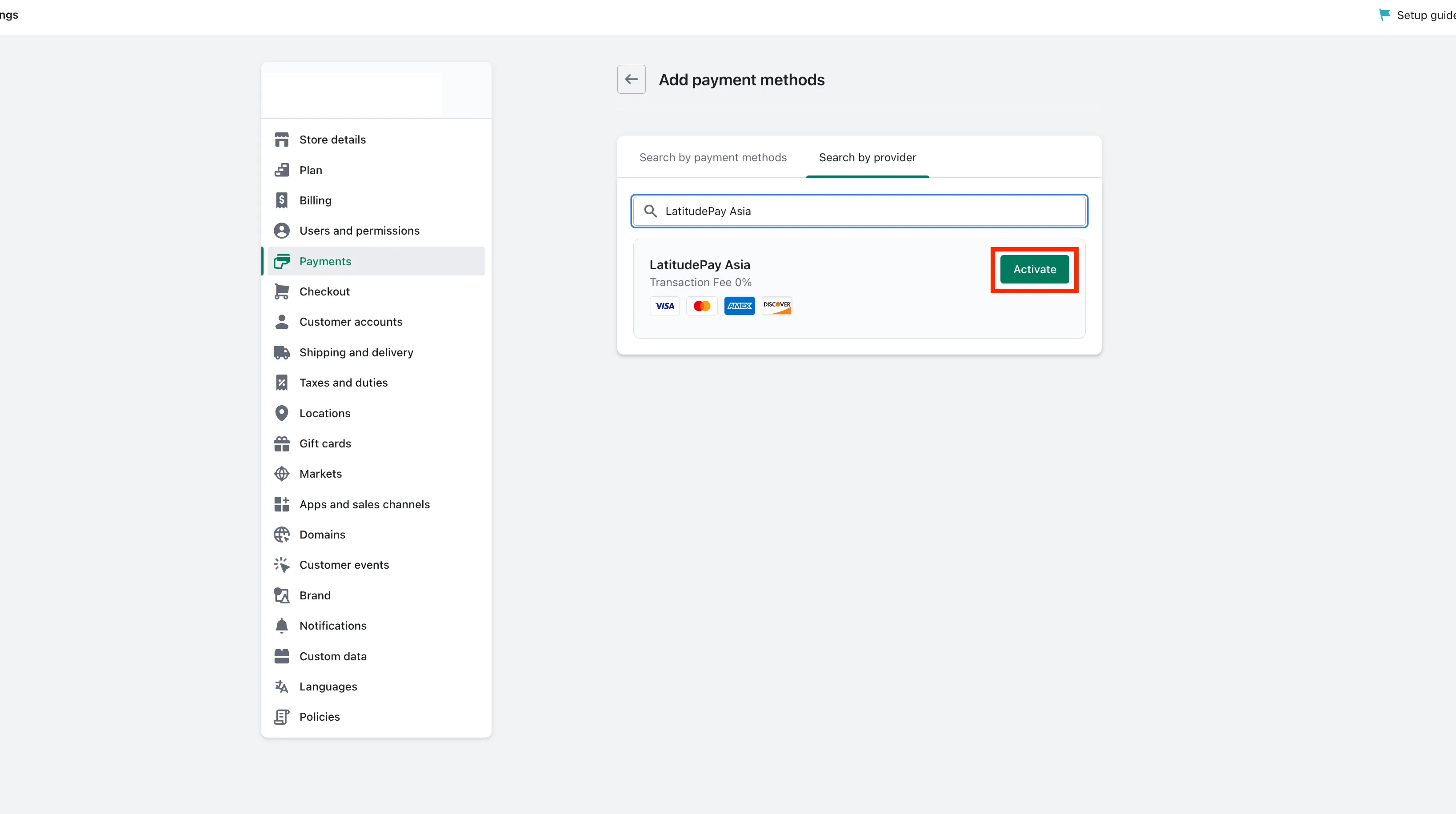Open Apps and sales channels
The width and height of the screenshot is (1456, 814).
pos(376,504)
